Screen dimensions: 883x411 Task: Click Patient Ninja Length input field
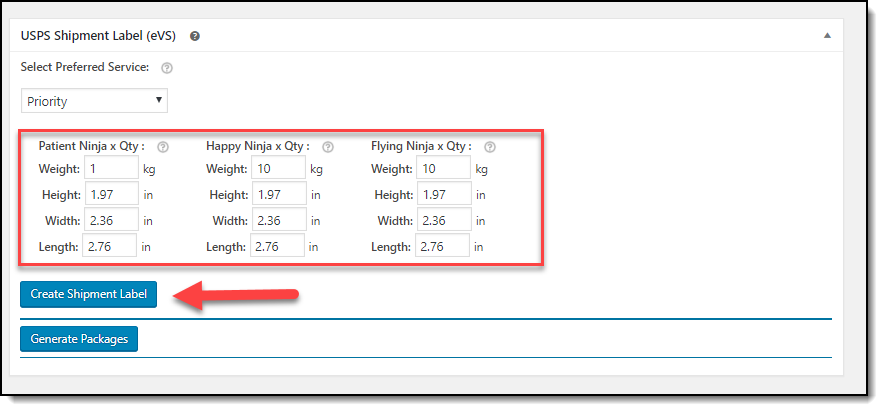point(109,246)
